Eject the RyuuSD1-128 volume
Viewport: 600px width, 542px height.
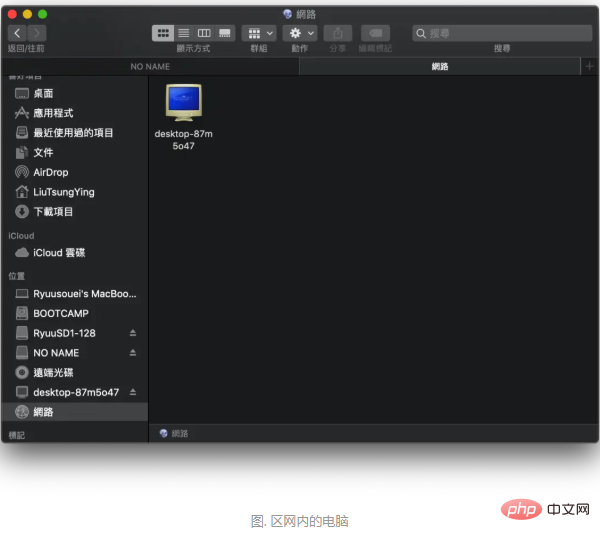point(133,333)
